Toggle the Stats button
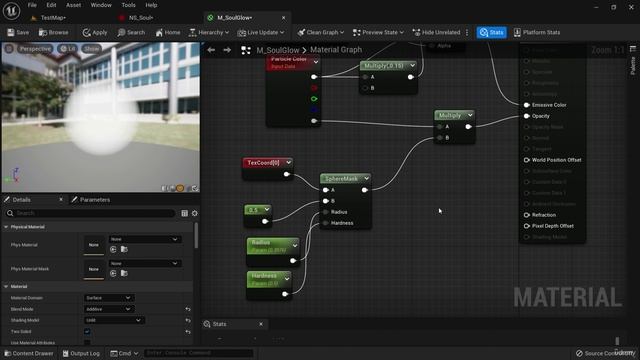The image size is (640, 360). [491, 32]
